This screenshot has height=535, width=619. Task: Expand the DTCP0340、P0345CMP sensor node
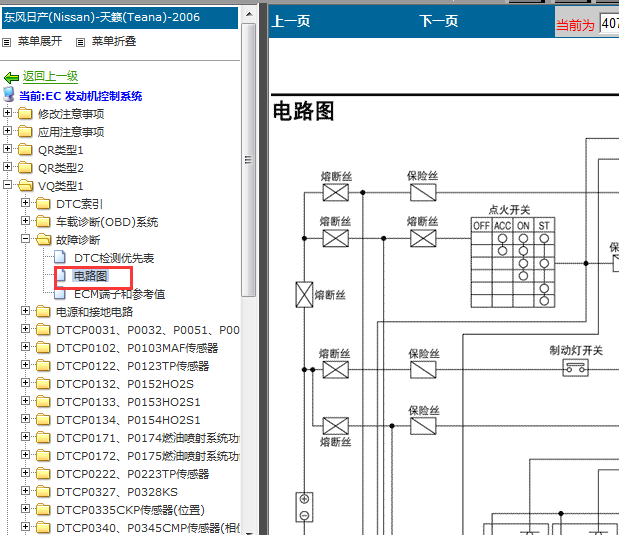(25, 527)
